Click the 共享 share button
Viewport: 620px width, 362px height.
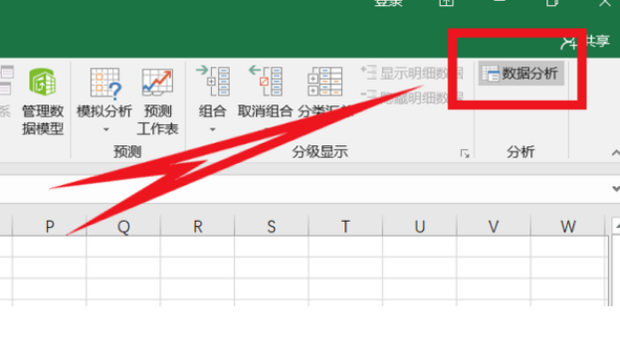tap(586, 41)
